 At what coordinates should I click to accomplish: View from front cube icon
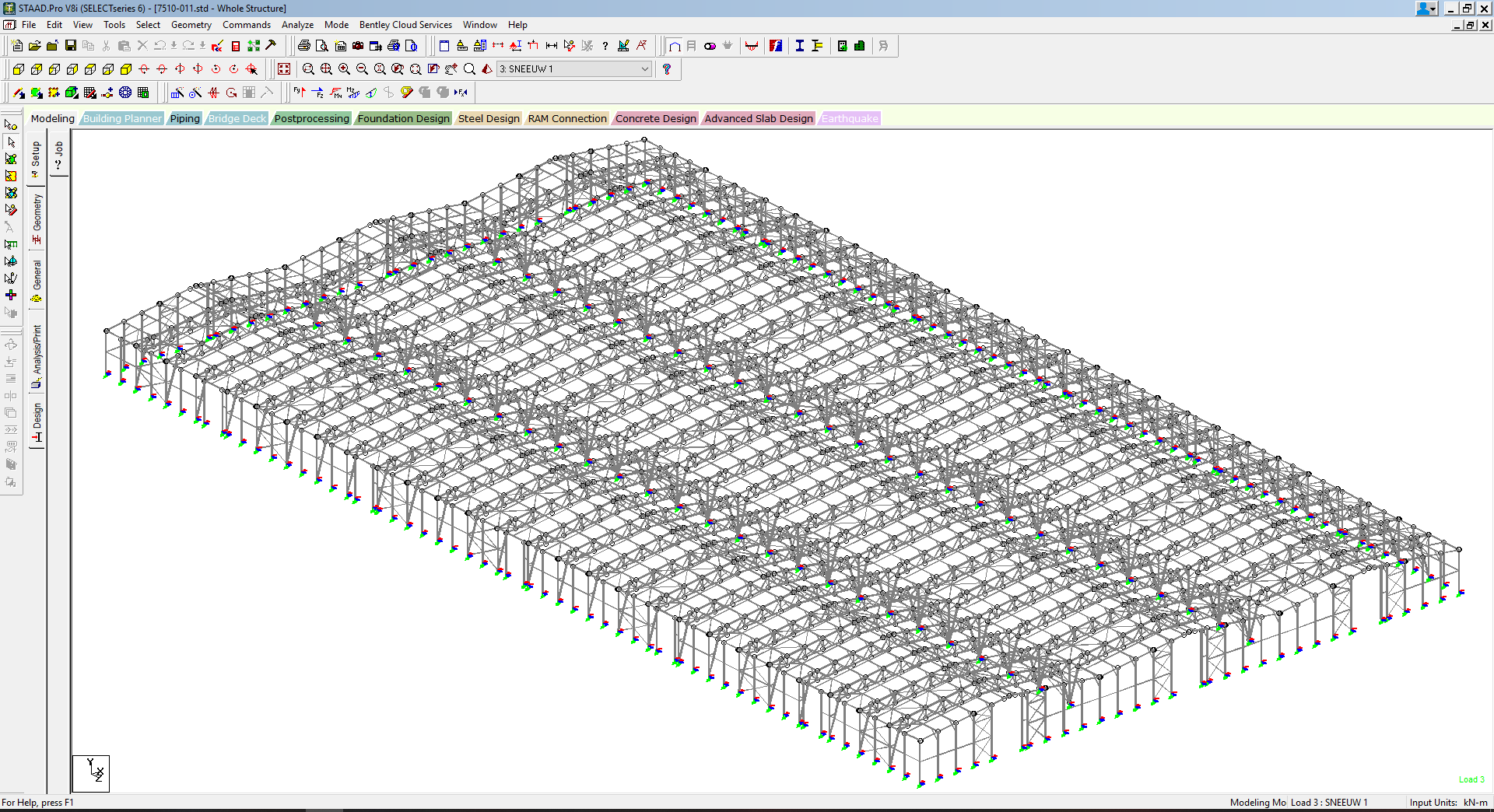[19, 69]
